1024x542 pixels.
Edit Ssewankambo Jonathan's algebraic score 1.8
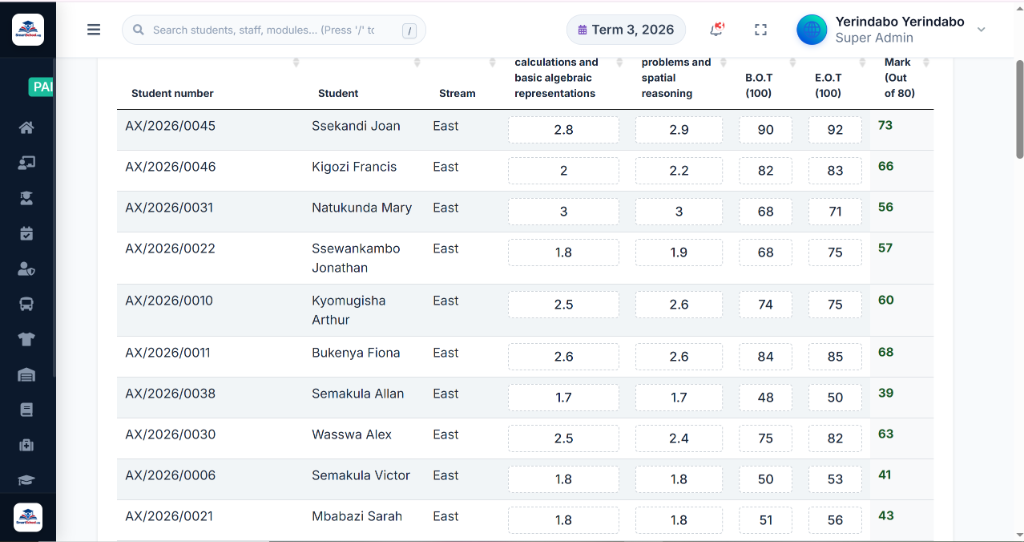pyautogui.click(x=564, y=253)
